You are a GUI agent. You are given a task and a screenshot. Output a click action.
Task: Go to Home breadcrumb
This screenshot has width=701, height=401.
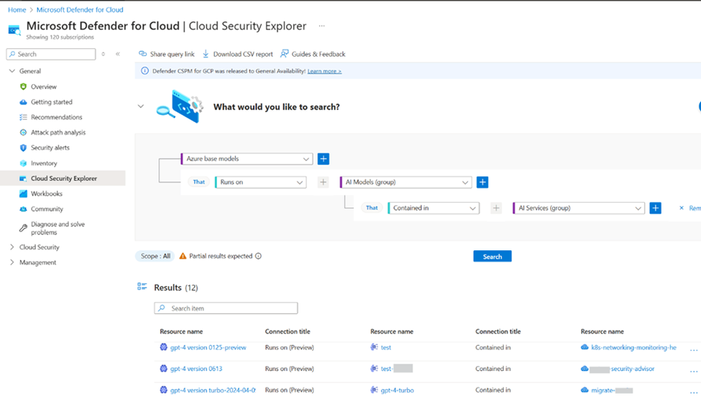pos(17,9)
